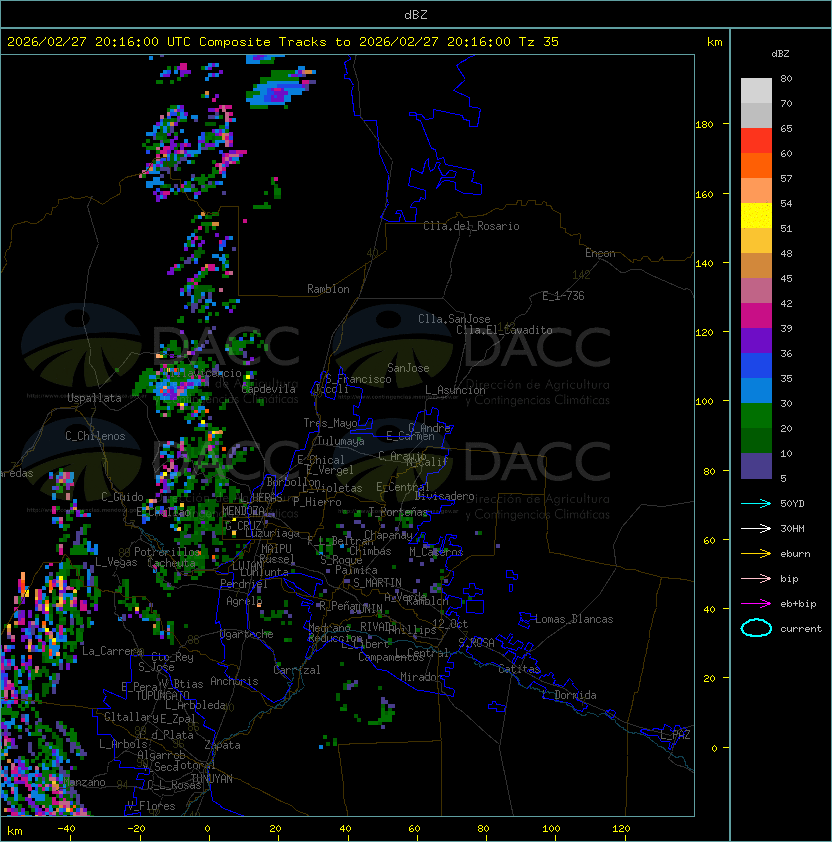Click the E_1-736 map label

point(563,296)
